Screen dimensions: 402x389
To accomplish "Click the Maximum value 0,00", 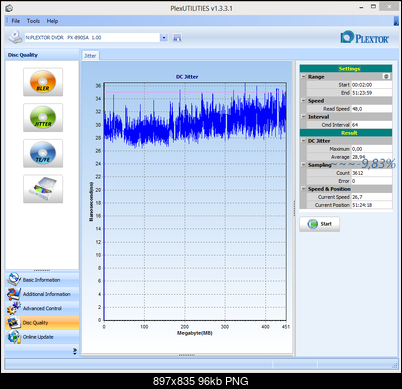I will pos(372,149).
